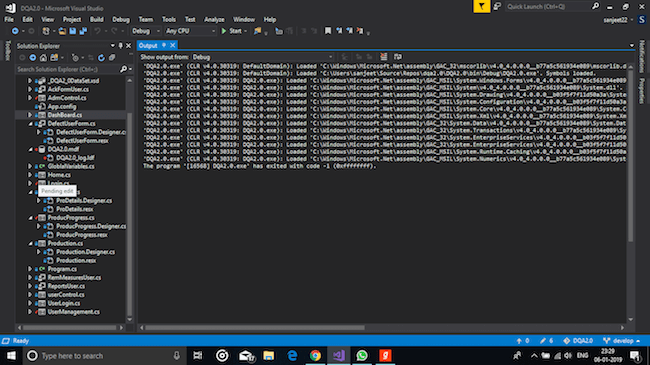Expand the Program.cs node
Screen dimensions: 650x365
click(x=30, y=269)
